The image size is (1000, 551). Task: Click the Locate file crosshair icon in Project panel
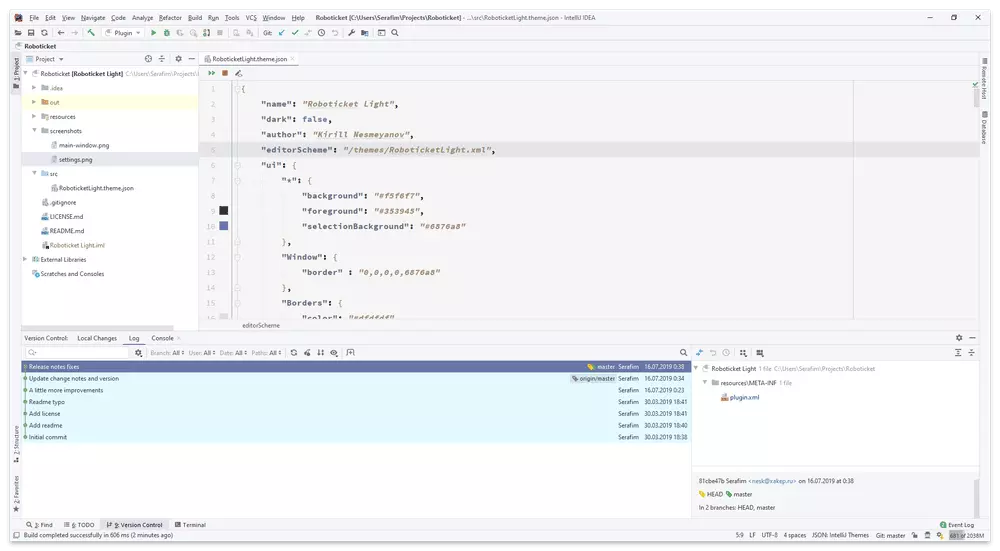pos(148,59)
